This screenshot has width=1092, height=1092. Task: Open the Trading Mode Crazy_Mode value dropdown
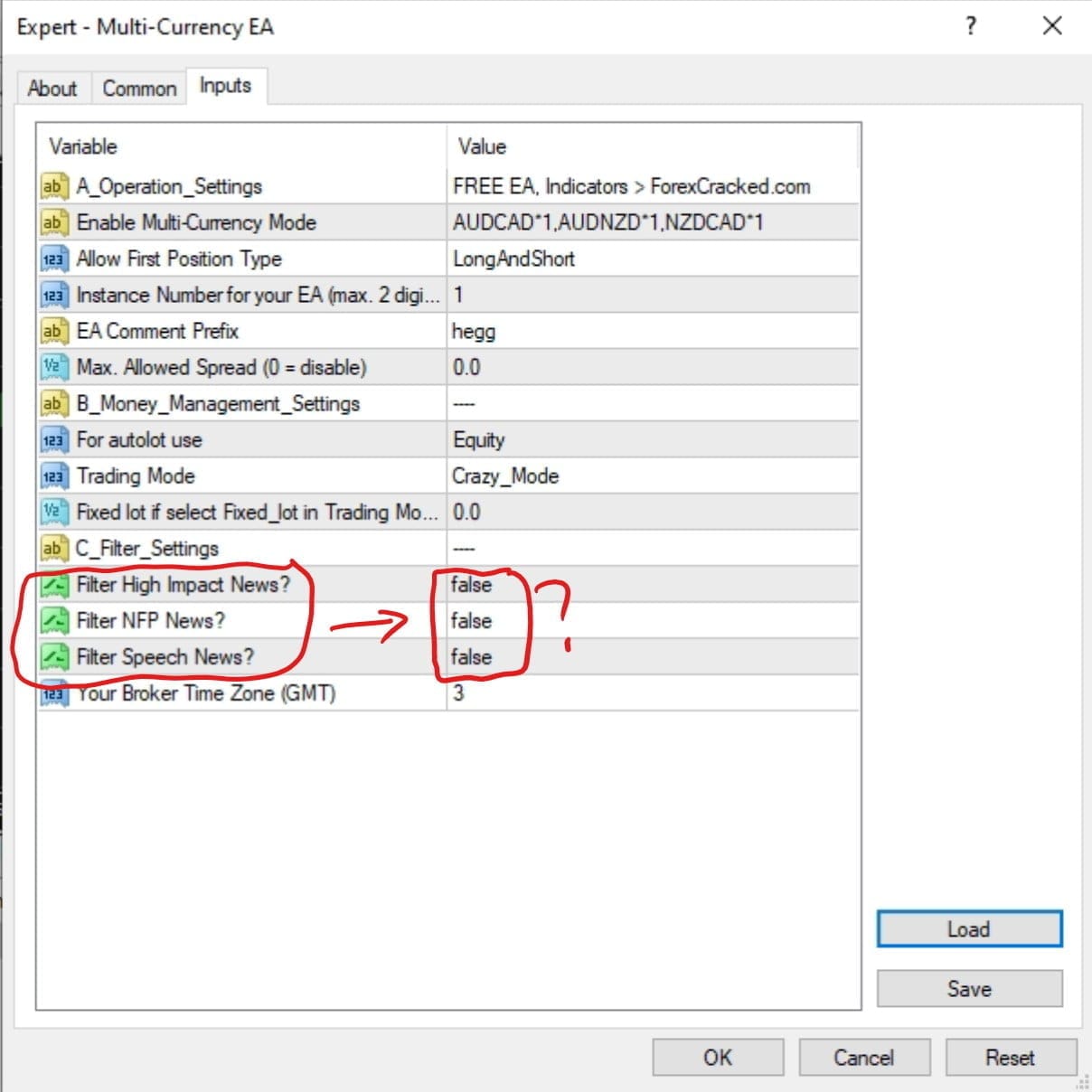click(505, 476)
